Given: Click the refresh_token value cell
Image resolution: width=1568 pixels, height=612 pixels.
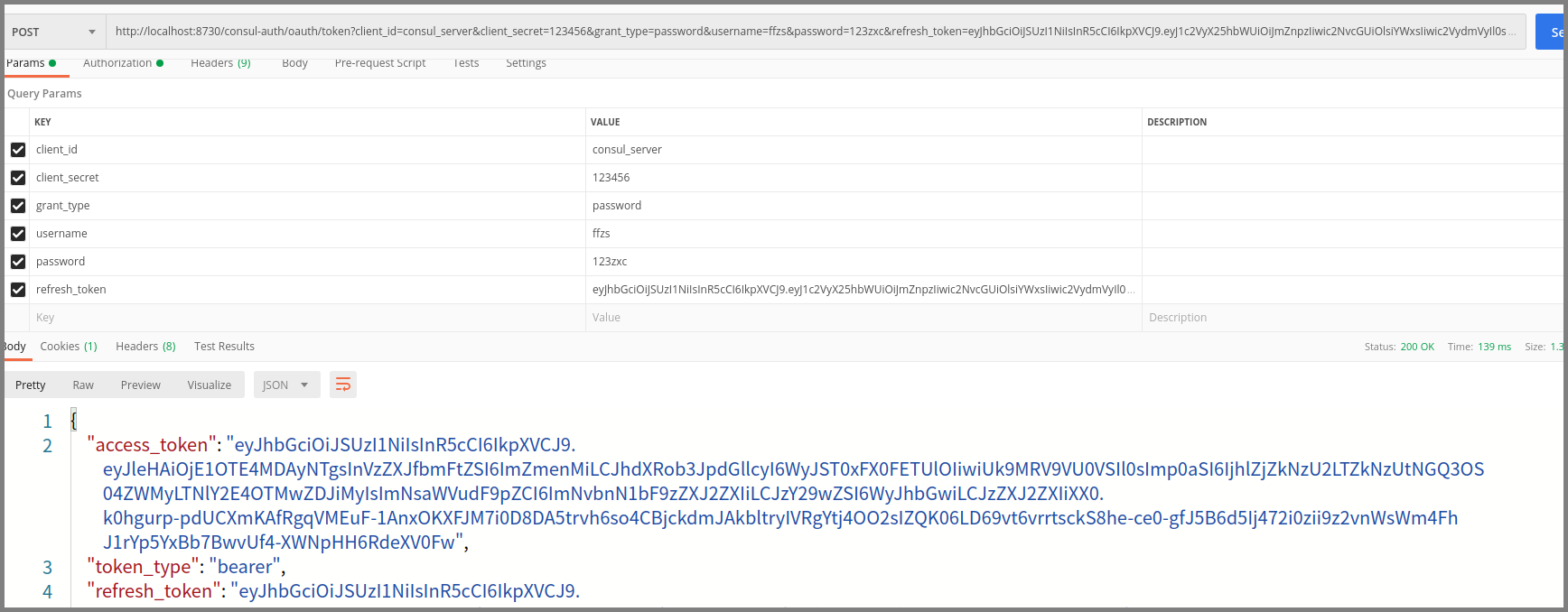Looking at the screenshot, I should (x=863, y=290).
